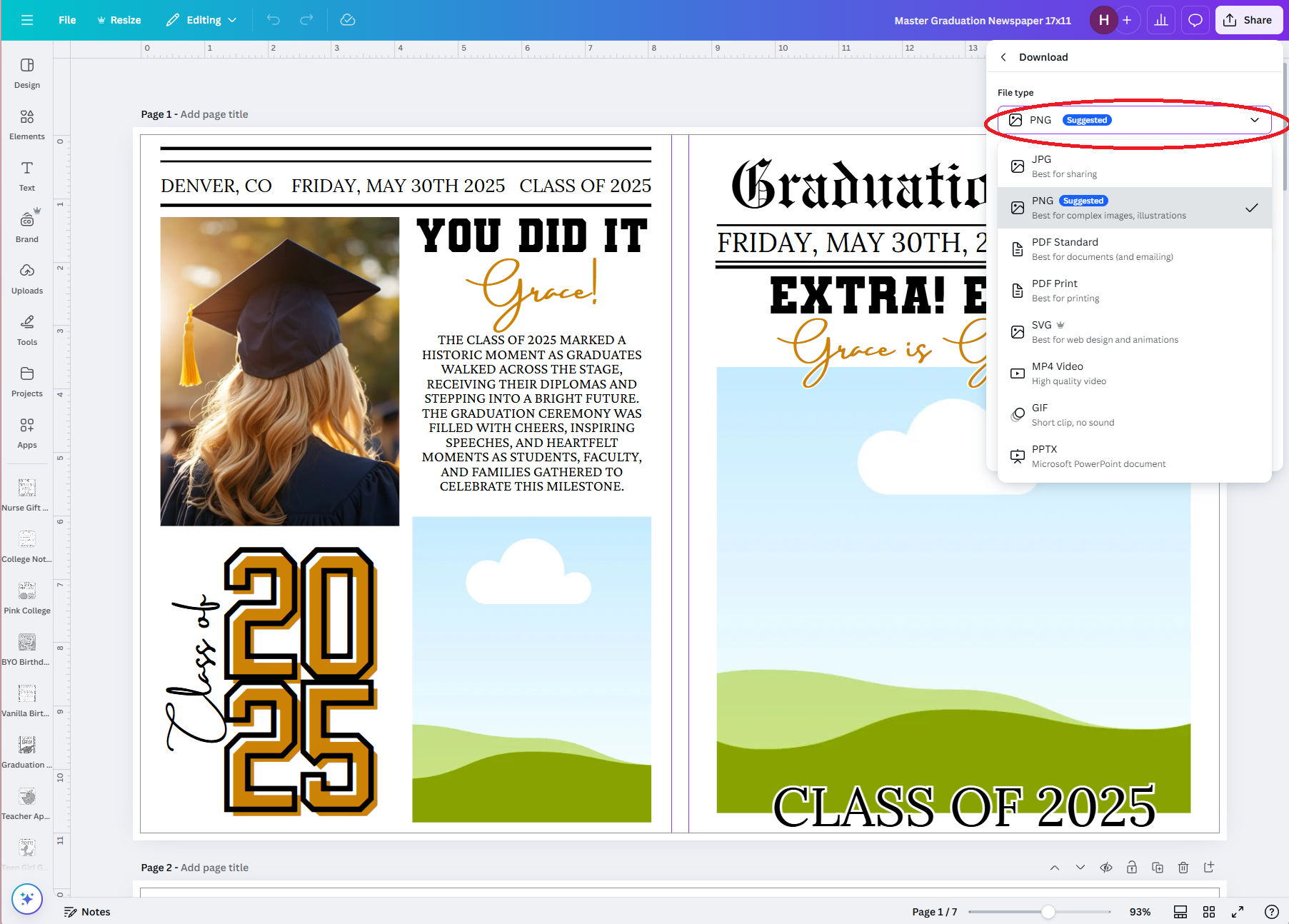Delete Page 2 with trash icon
1289x924 pixels.
pos(1183,868)
